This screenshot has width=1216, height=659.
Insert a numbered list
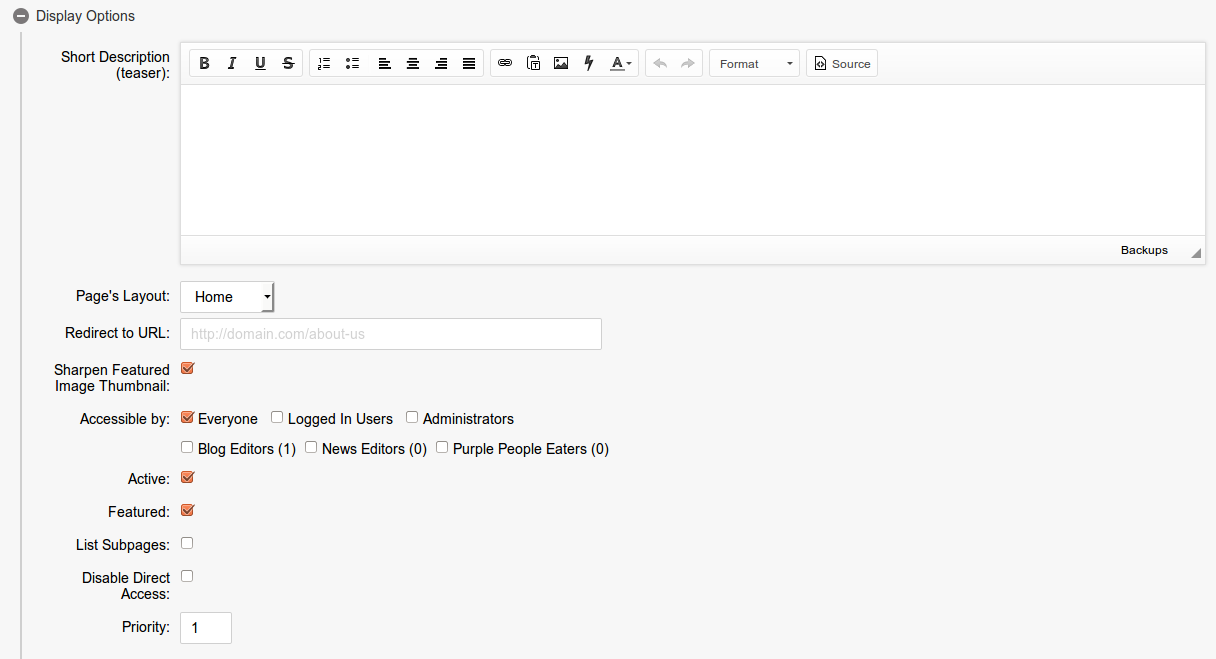tap(324, 64)
